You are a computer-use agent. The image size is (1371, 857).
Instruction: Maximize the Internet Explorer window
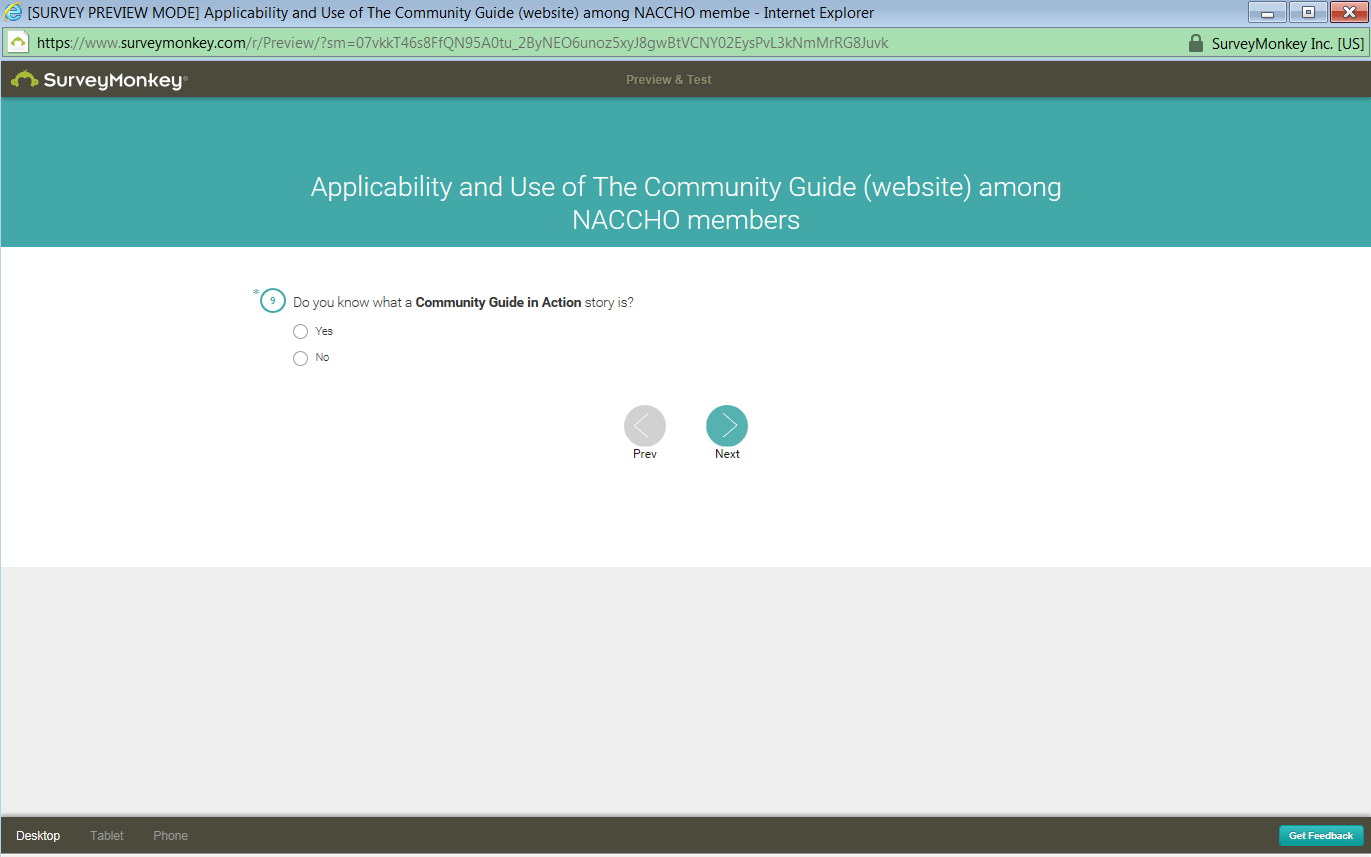click(1308, 13)
